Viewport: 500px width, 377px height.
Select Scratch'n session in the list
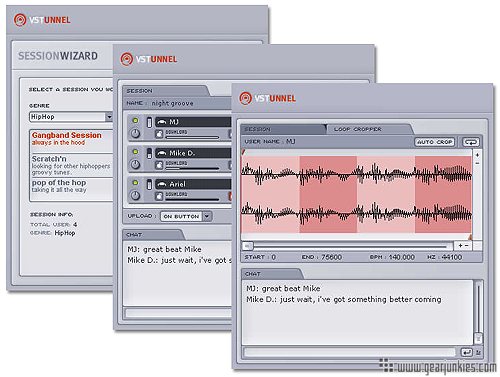(71, 165)
